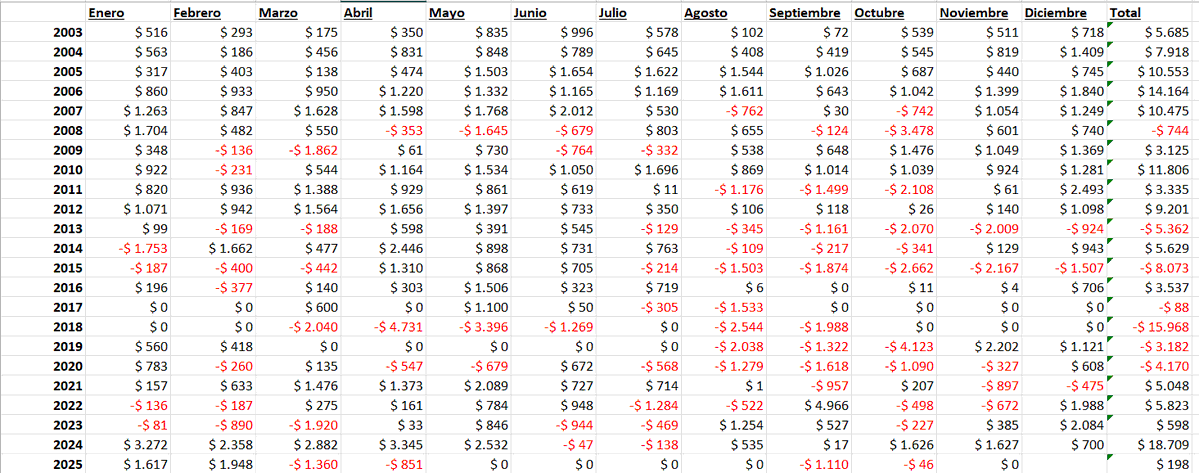Select the Diciembre column header
This screenshot has height=473, width=1199.
click(x=1064, y=13)
